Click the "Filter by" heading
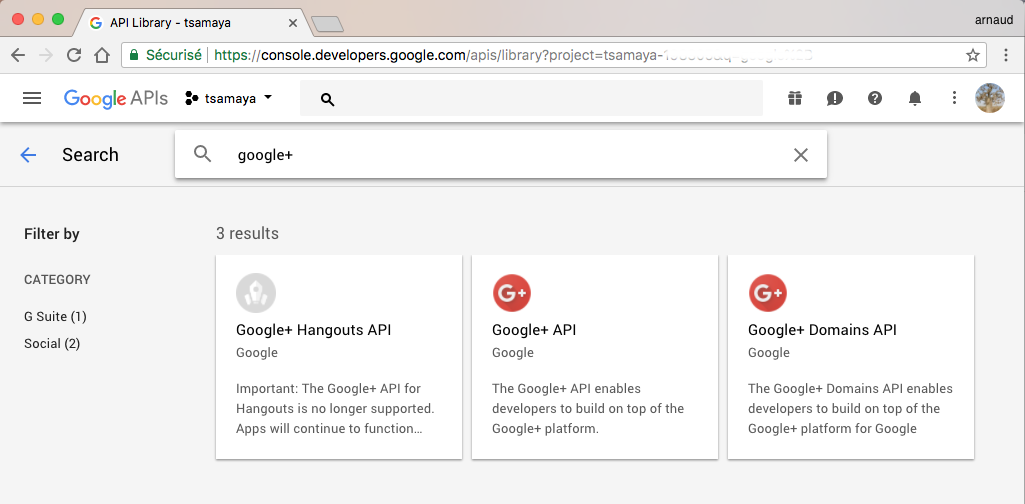This screenshot has height=504, width=1025. click(x=52, y=234)
